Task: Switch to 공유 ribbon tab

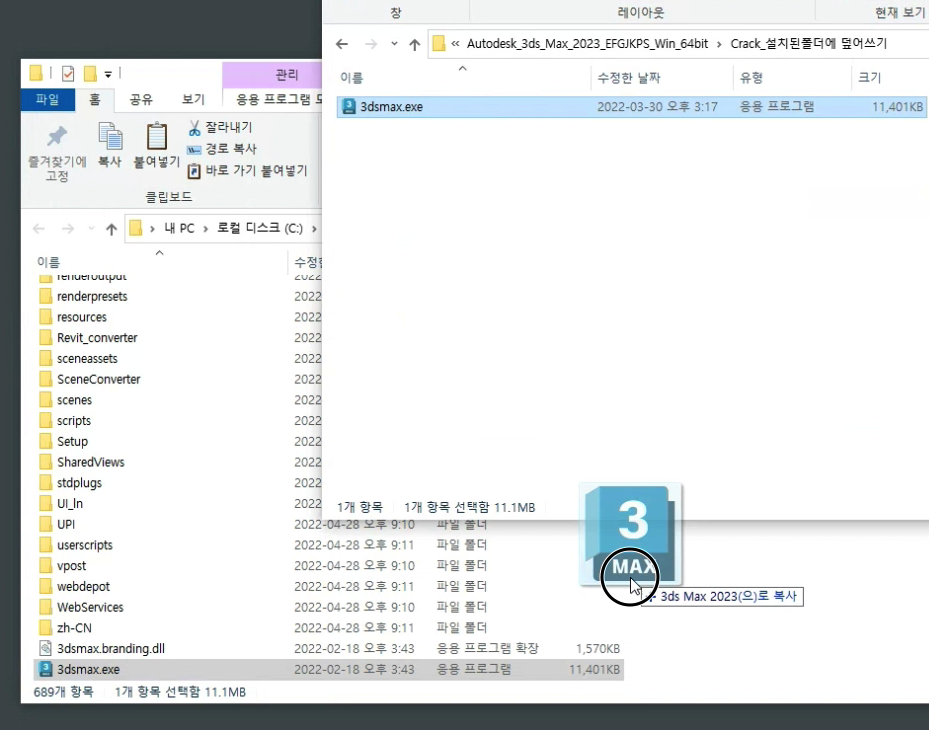Action: coord(141,99)
